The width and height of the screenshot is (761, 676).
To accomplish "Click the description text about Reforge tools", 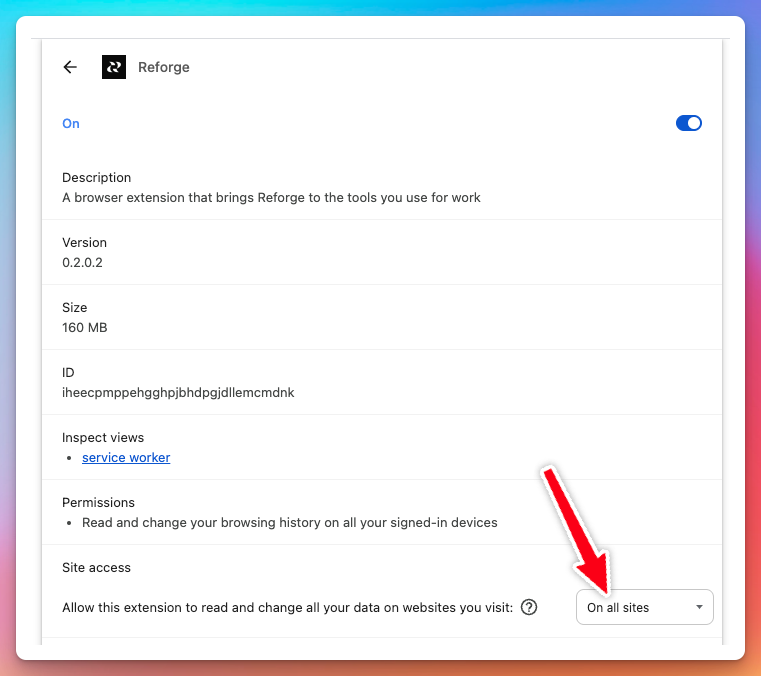I will click(x=271, y=198).
